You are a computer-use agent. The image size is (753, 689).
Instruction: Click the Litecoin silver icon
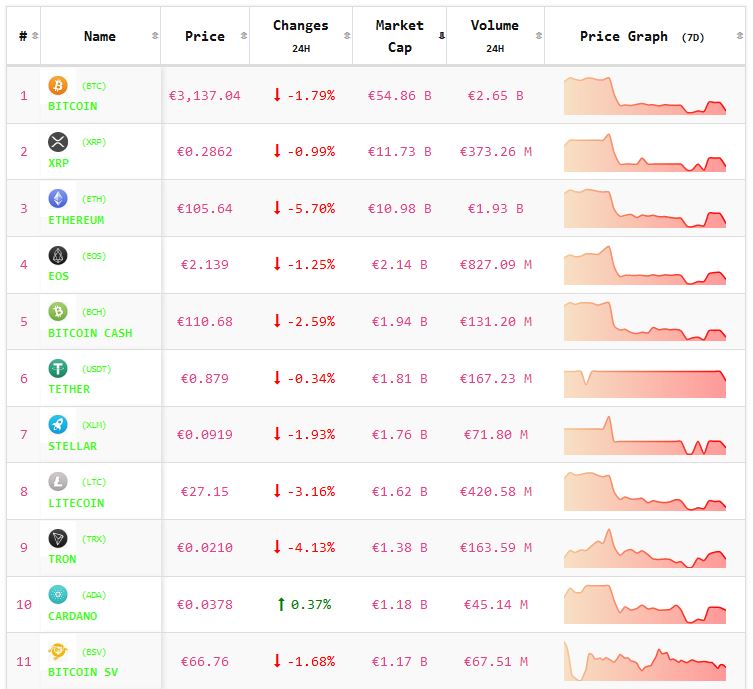[x=58, y=482]
